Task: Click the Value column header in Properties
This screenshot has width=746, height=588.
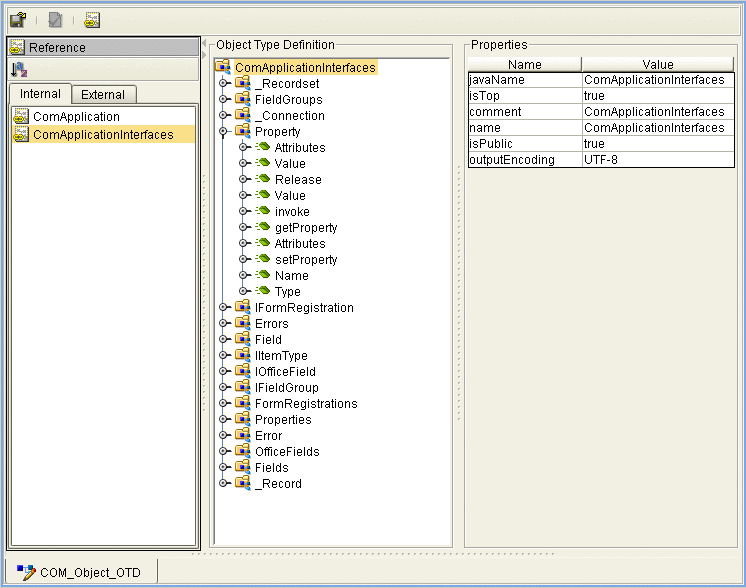Action: click(x=658, y=64)
